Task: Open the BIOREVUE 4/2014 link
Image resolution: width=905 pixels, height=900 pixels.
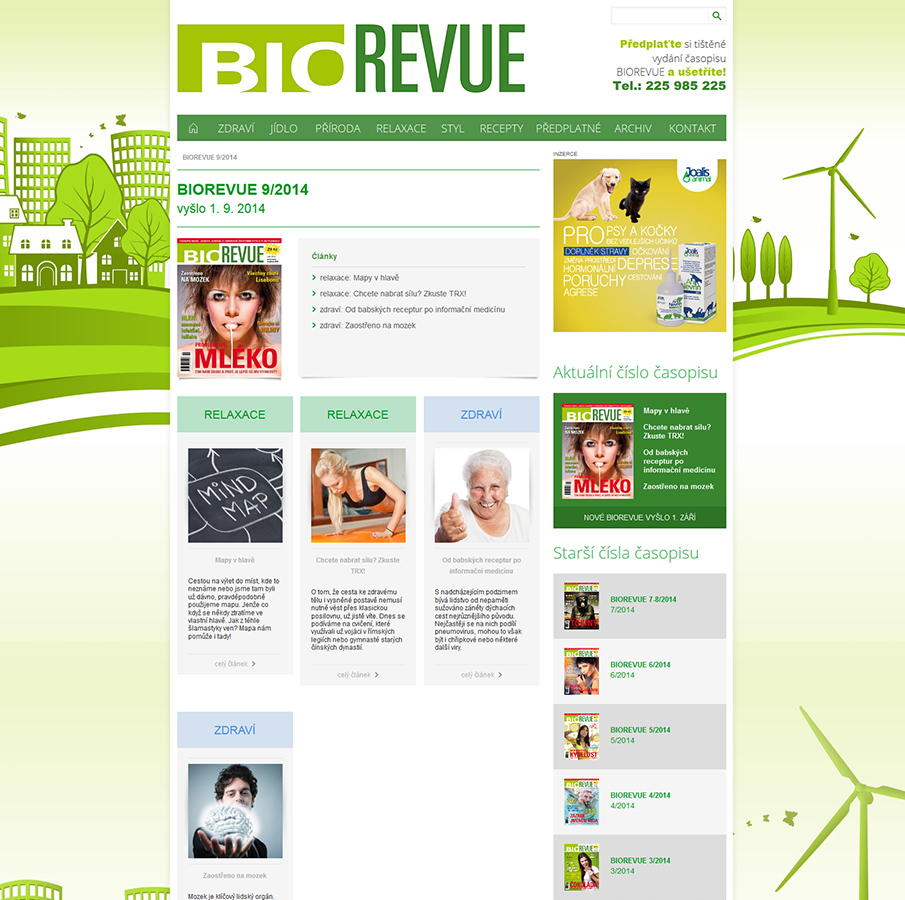Action: (x=640, y=796)
